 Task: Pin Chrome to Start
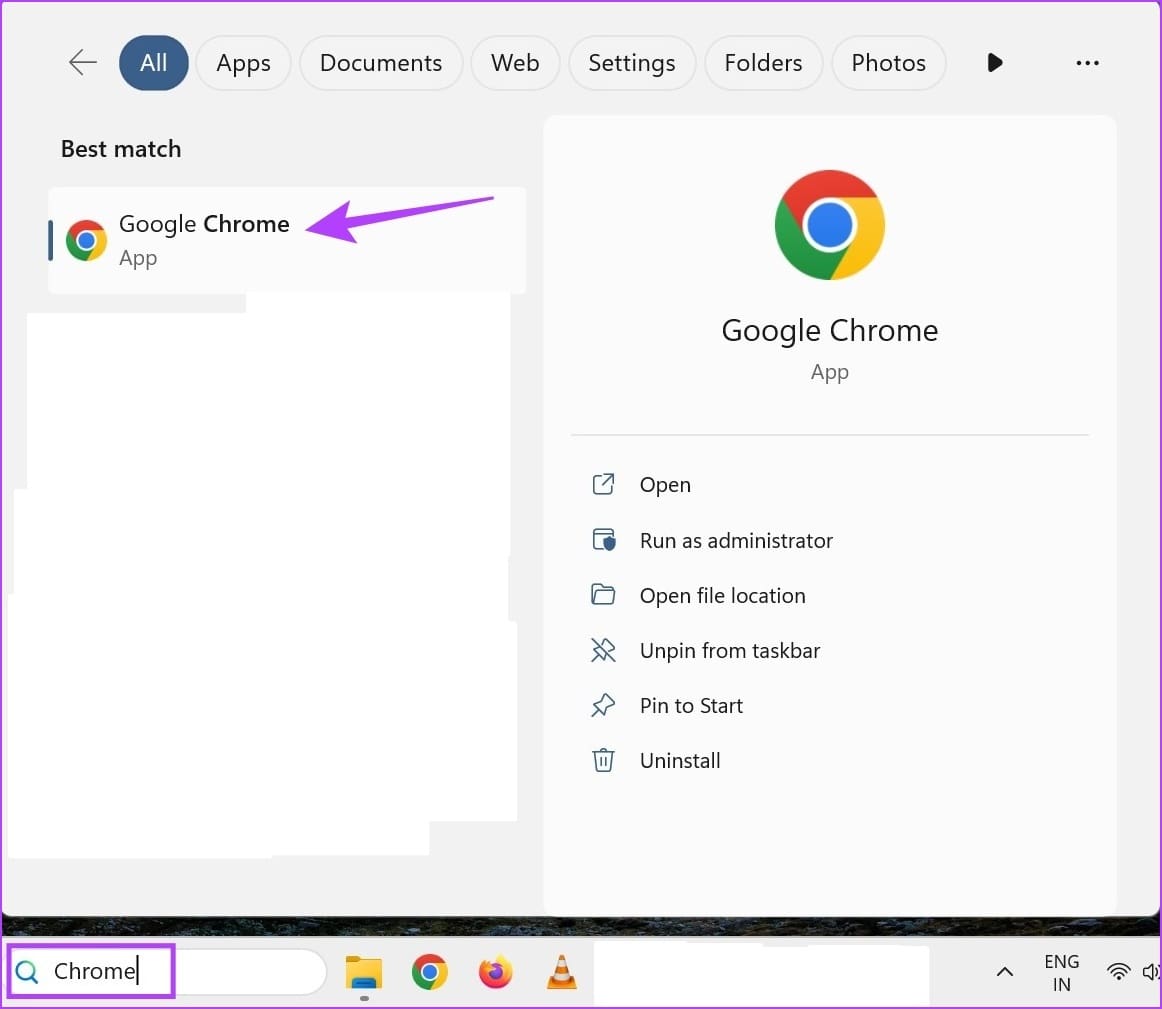point(691,706)
